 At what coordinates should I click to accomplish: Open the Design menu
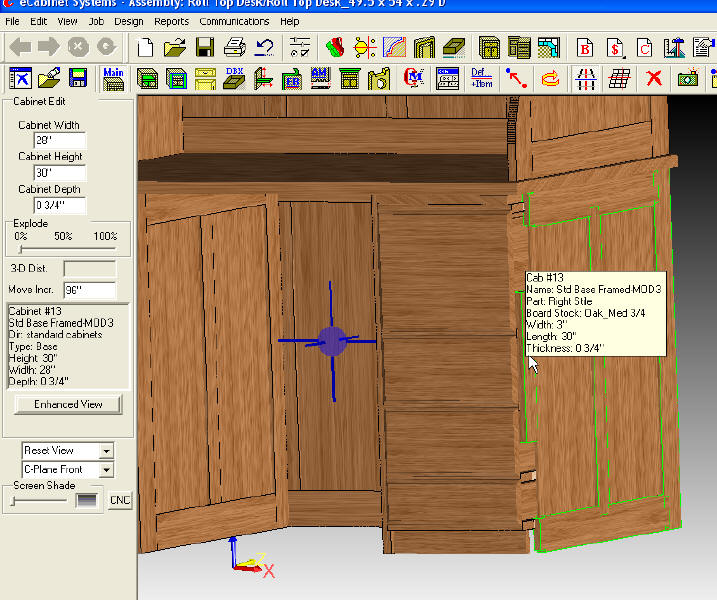point(128,21)
